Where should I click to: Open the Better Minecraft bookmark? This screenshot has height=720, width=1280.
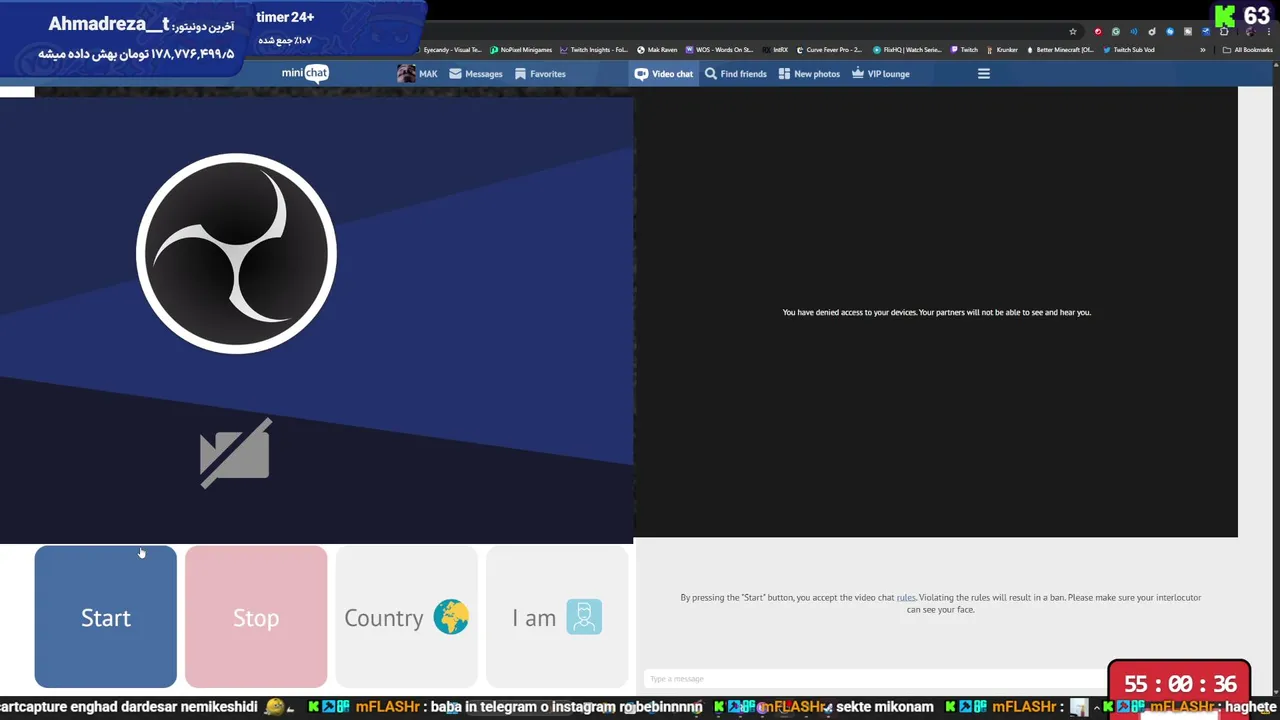click(x=1061, y=50)
